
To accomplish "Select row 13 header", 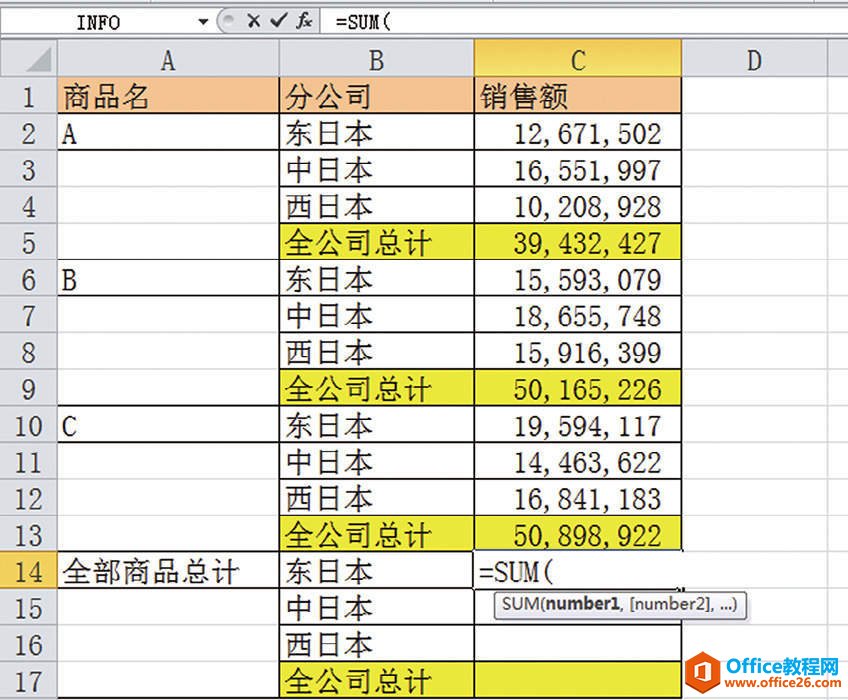I will [x=28, y=534].
